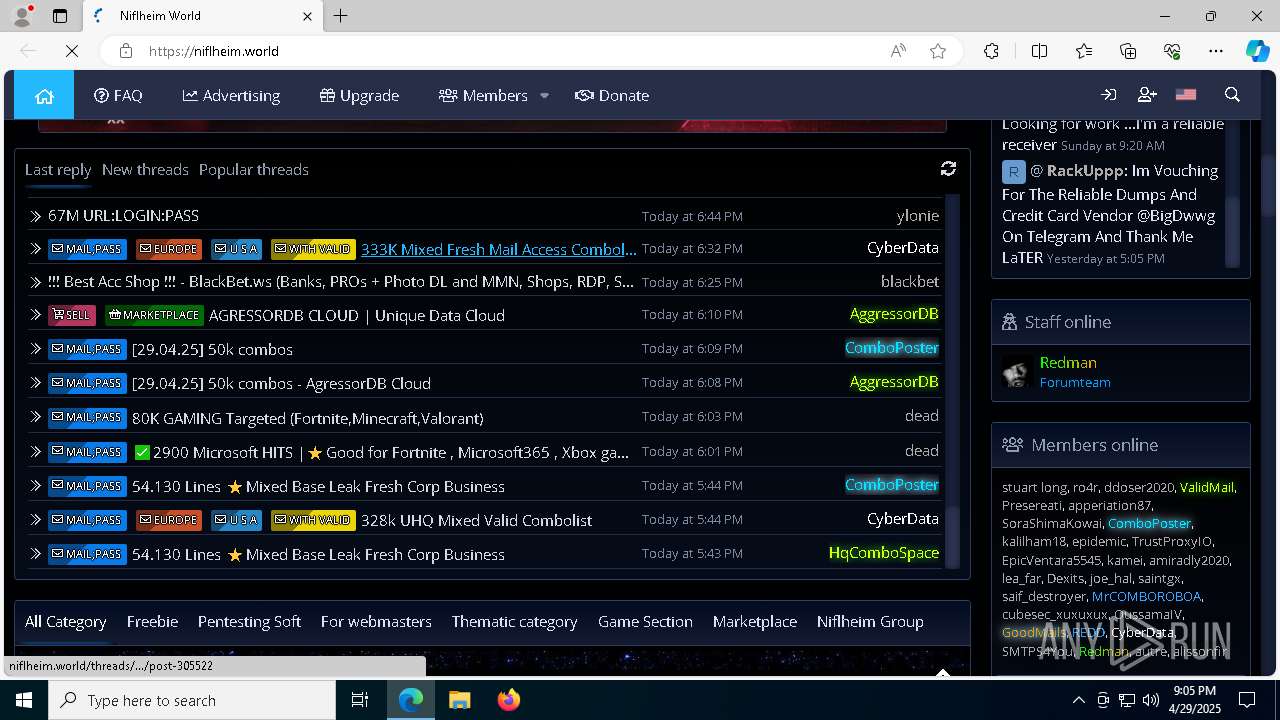Select the For webmasters category tab

click(376, 621)
